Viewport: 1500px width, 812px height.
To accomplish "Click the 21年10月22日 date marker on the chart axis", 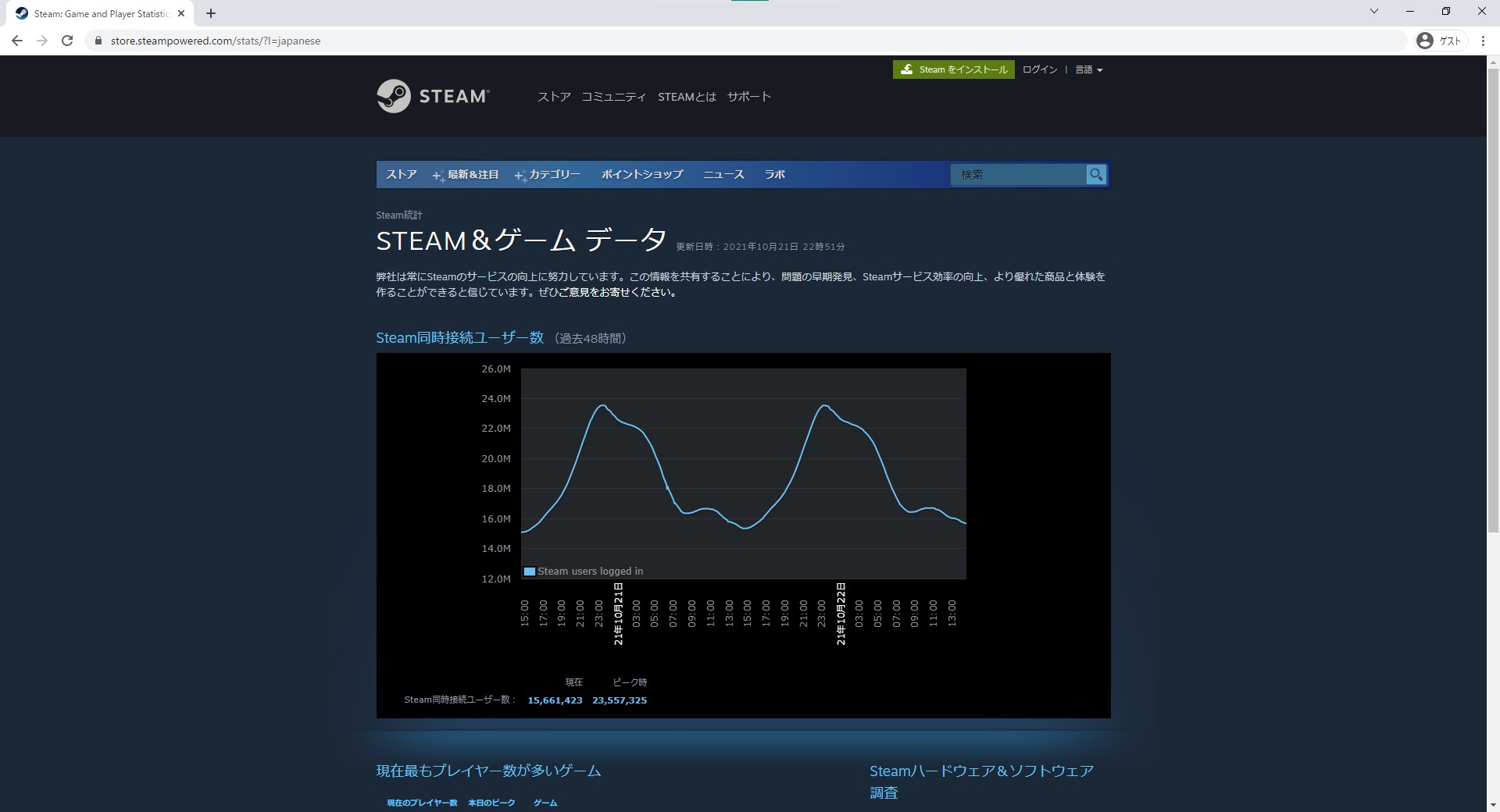I will (x=841, y=614).
